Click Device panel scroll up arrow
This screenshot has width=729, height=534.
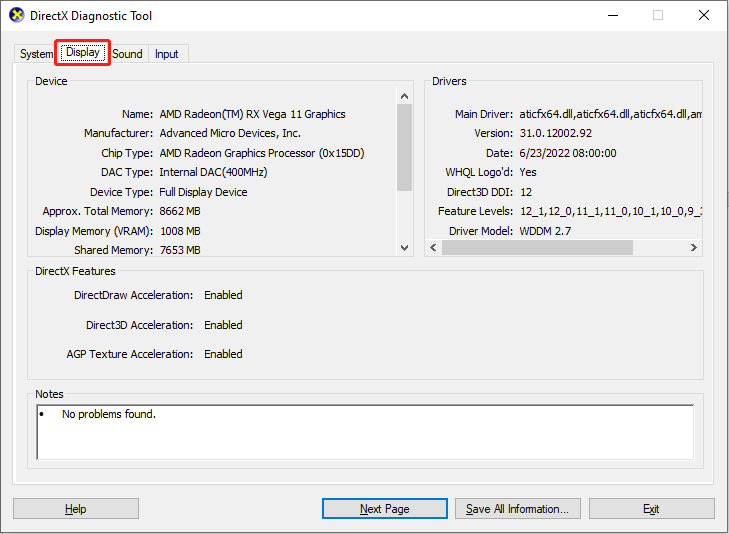tap(404, 96)
